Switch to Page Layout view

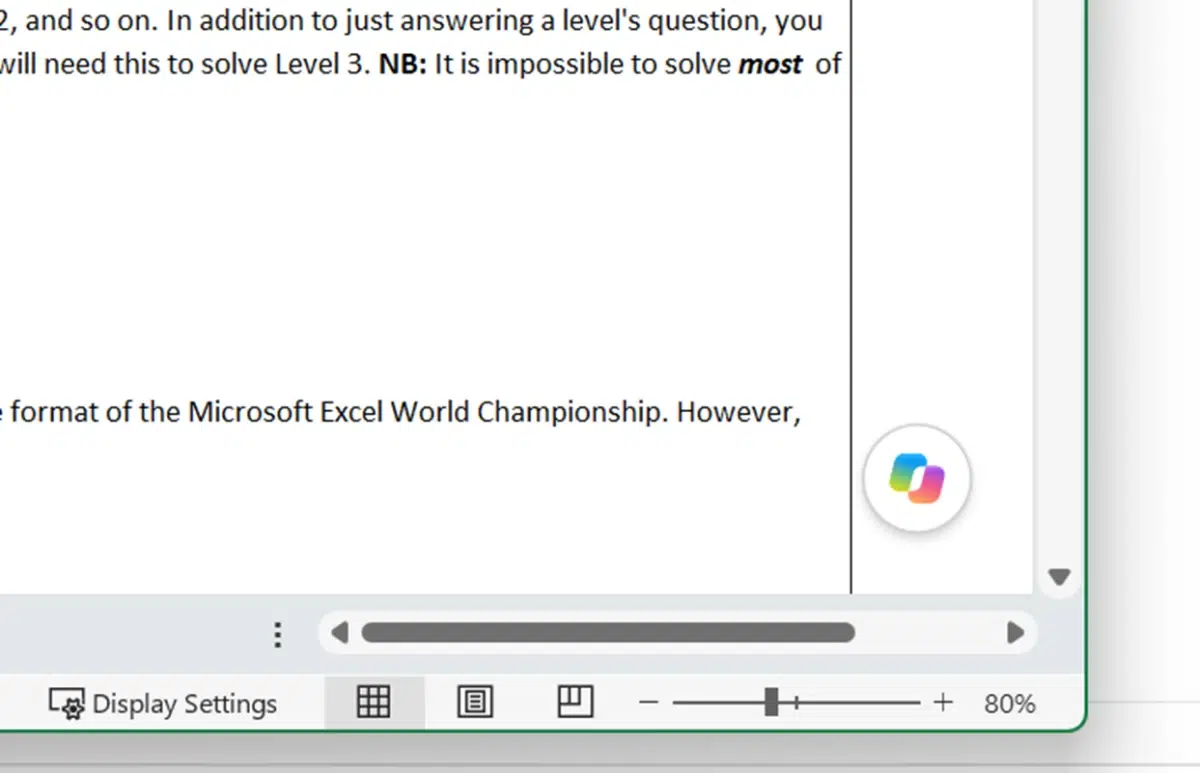(475, 703)
